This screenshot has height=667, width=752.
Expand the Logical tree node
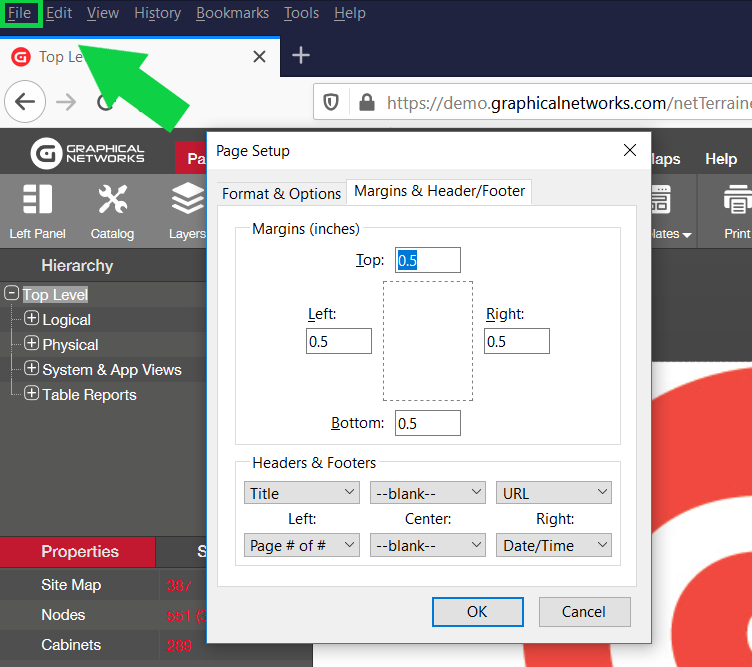[31, 319]
